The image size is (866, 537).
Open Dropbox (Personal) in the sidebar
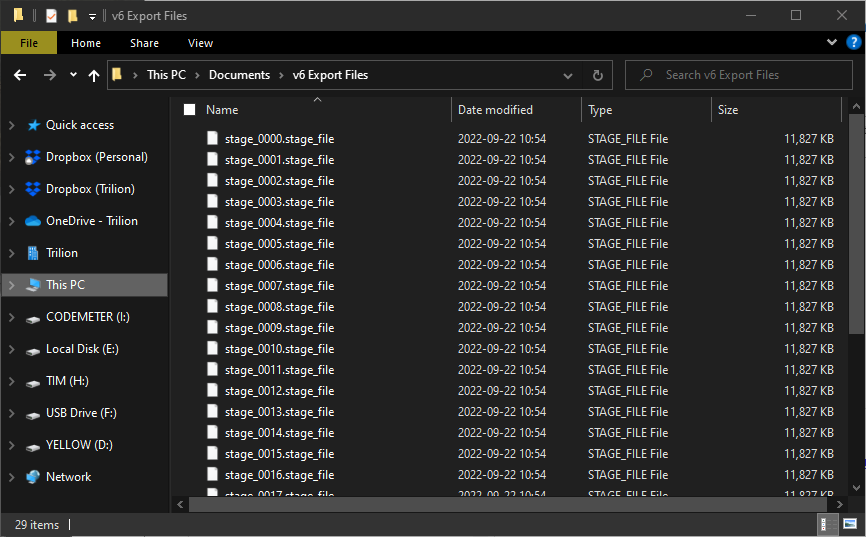point(96,157)
